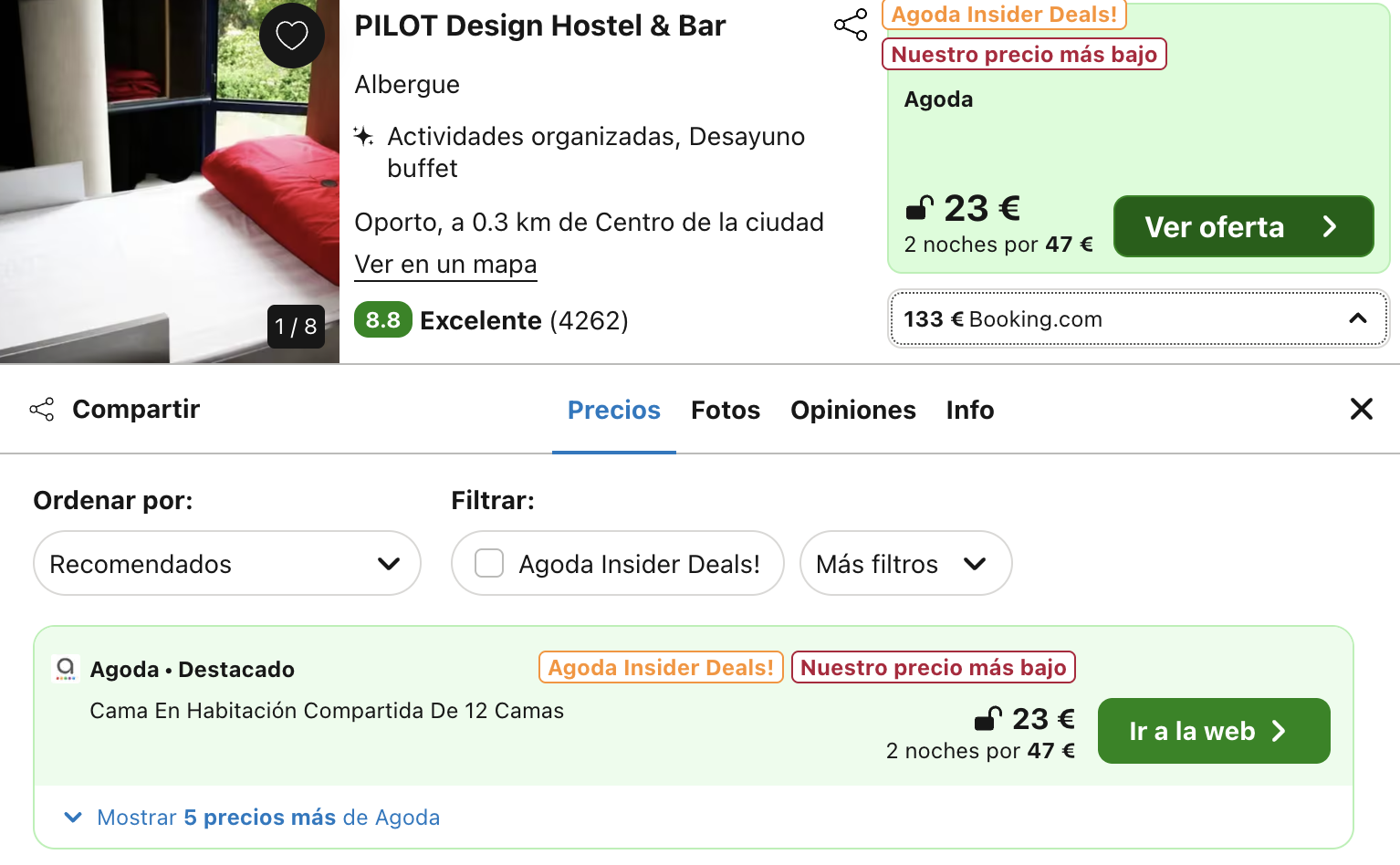Switch to the Fotos tab
Viewport: 1400px width, 865px height.
point(726,410)
